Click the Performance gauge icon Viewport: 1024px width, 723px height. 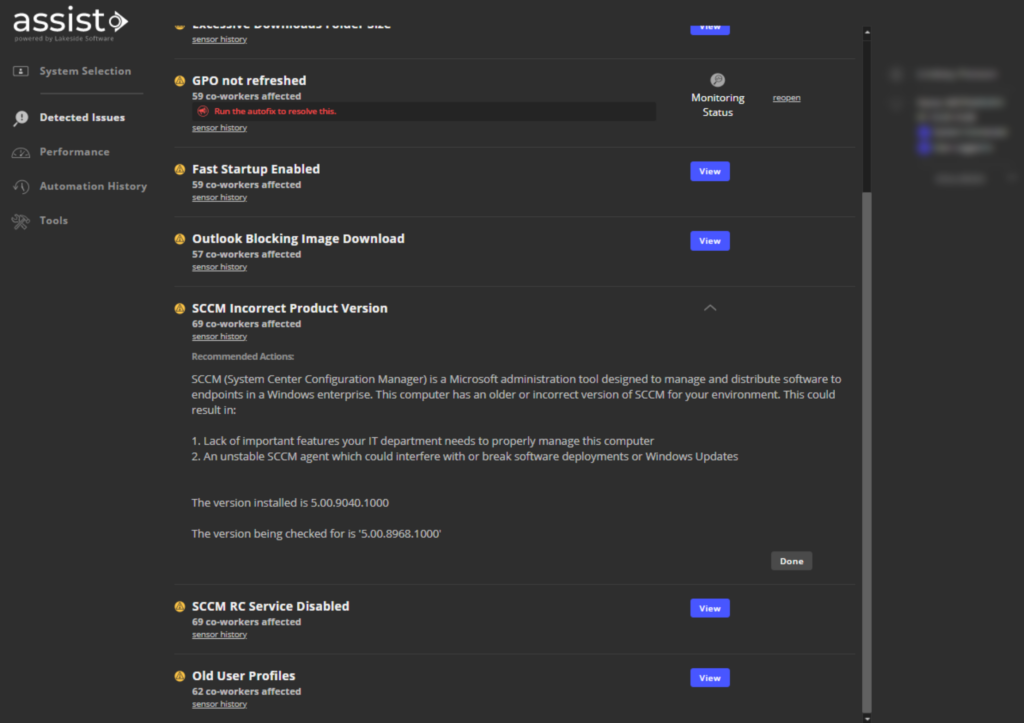pos(21,152)
